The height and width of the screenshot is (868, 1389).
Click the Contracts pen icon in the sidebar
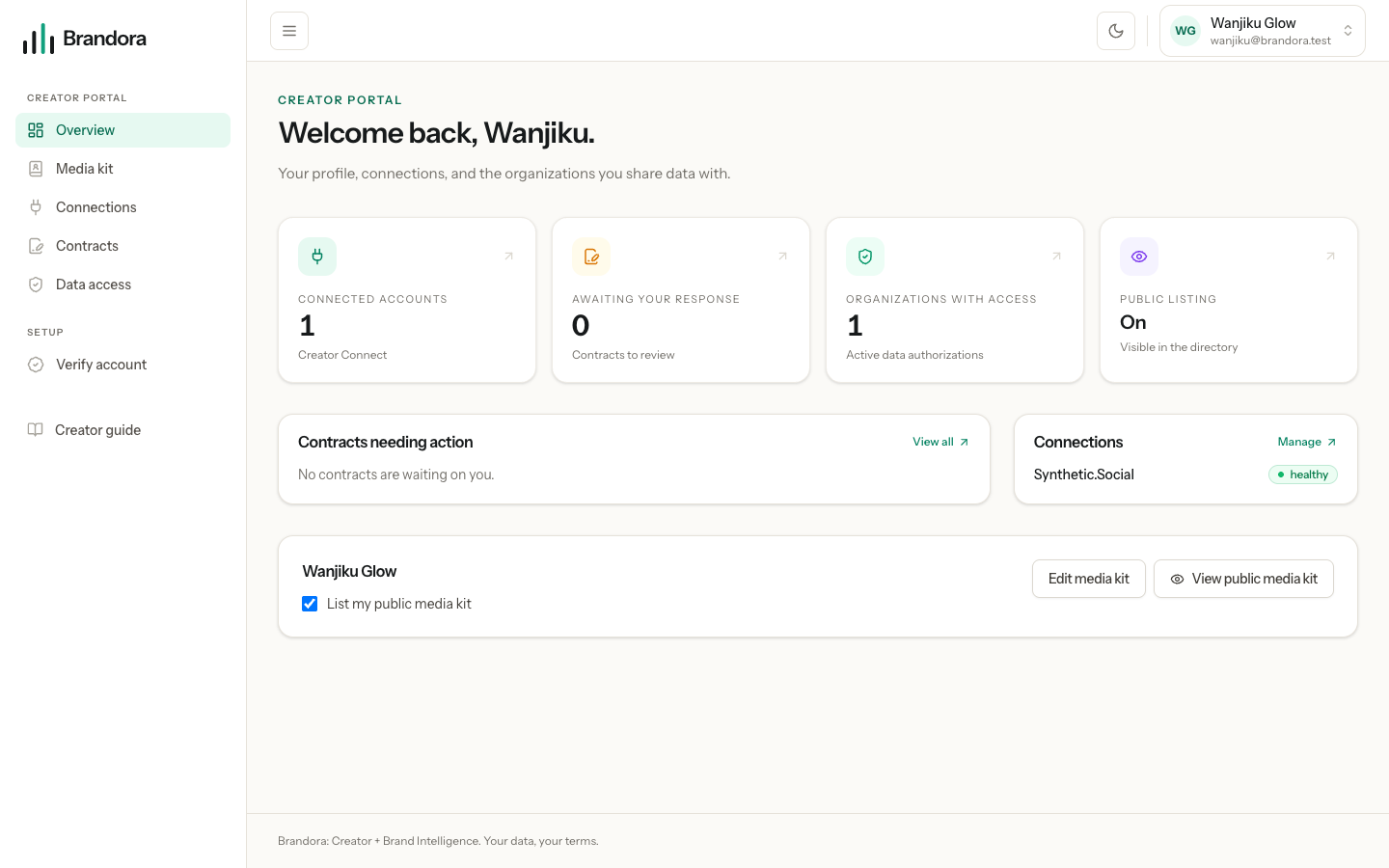click(x=36, y=246)
